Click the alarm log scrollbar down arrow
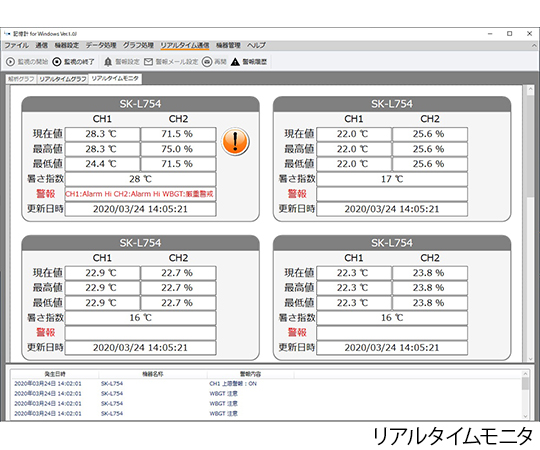Image resolution: width=540 pixels, height=450 pixels. (x=525, y=416)
